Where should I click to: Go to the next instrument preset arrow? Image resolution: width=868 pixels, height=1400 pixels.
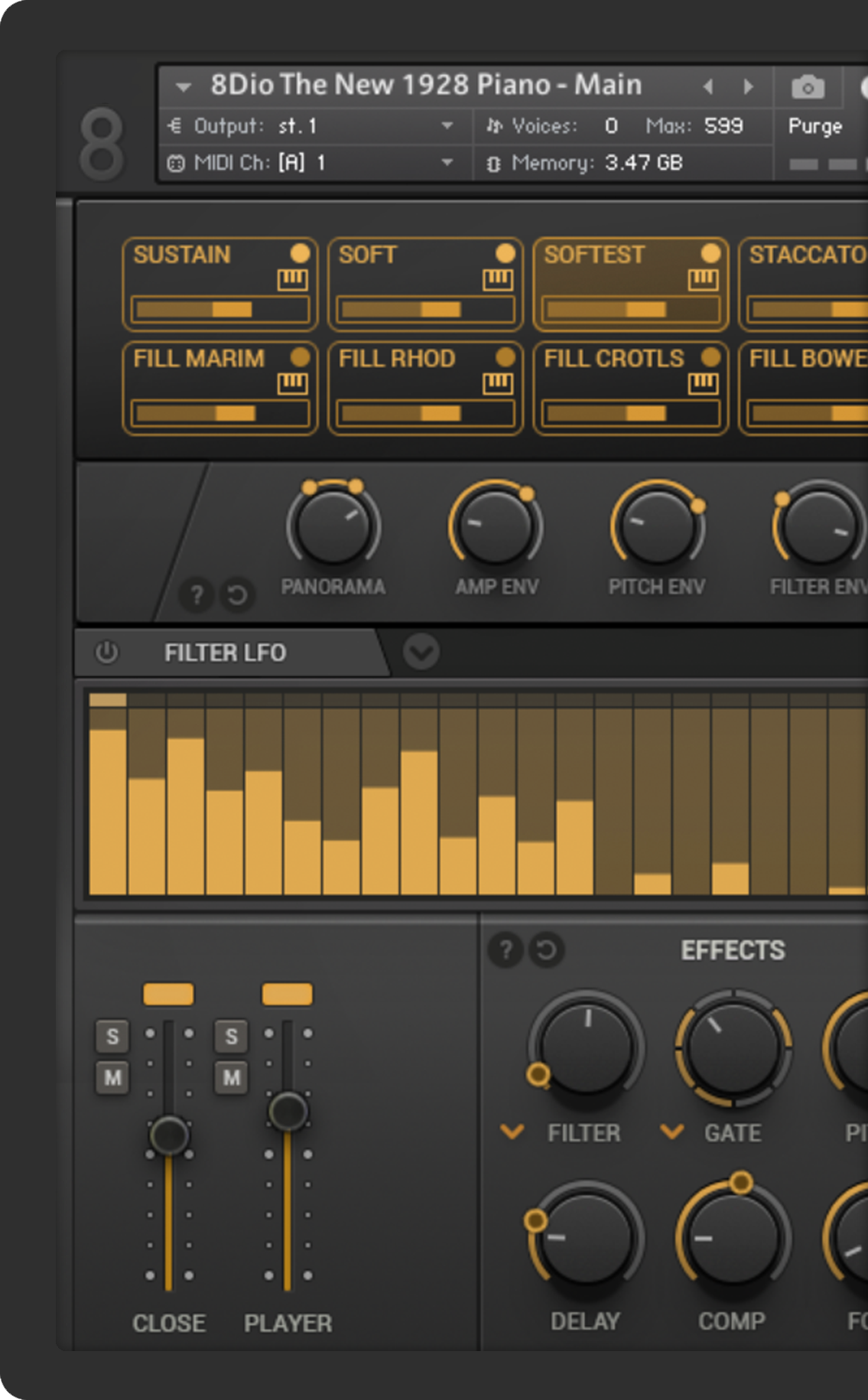pos(748,86)
